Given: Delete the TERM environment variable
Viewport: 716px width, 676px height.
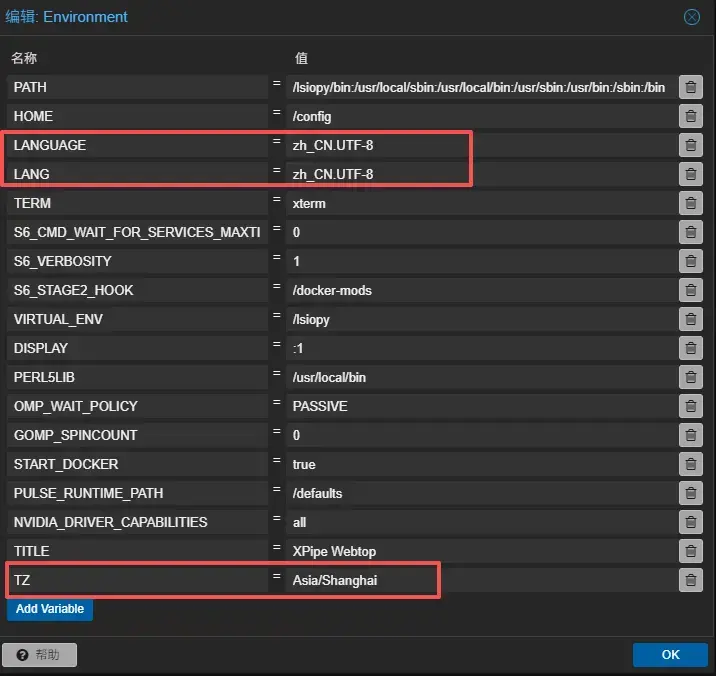Looking at the screenshot, I should pyautogui.click(x=690, y=204).
